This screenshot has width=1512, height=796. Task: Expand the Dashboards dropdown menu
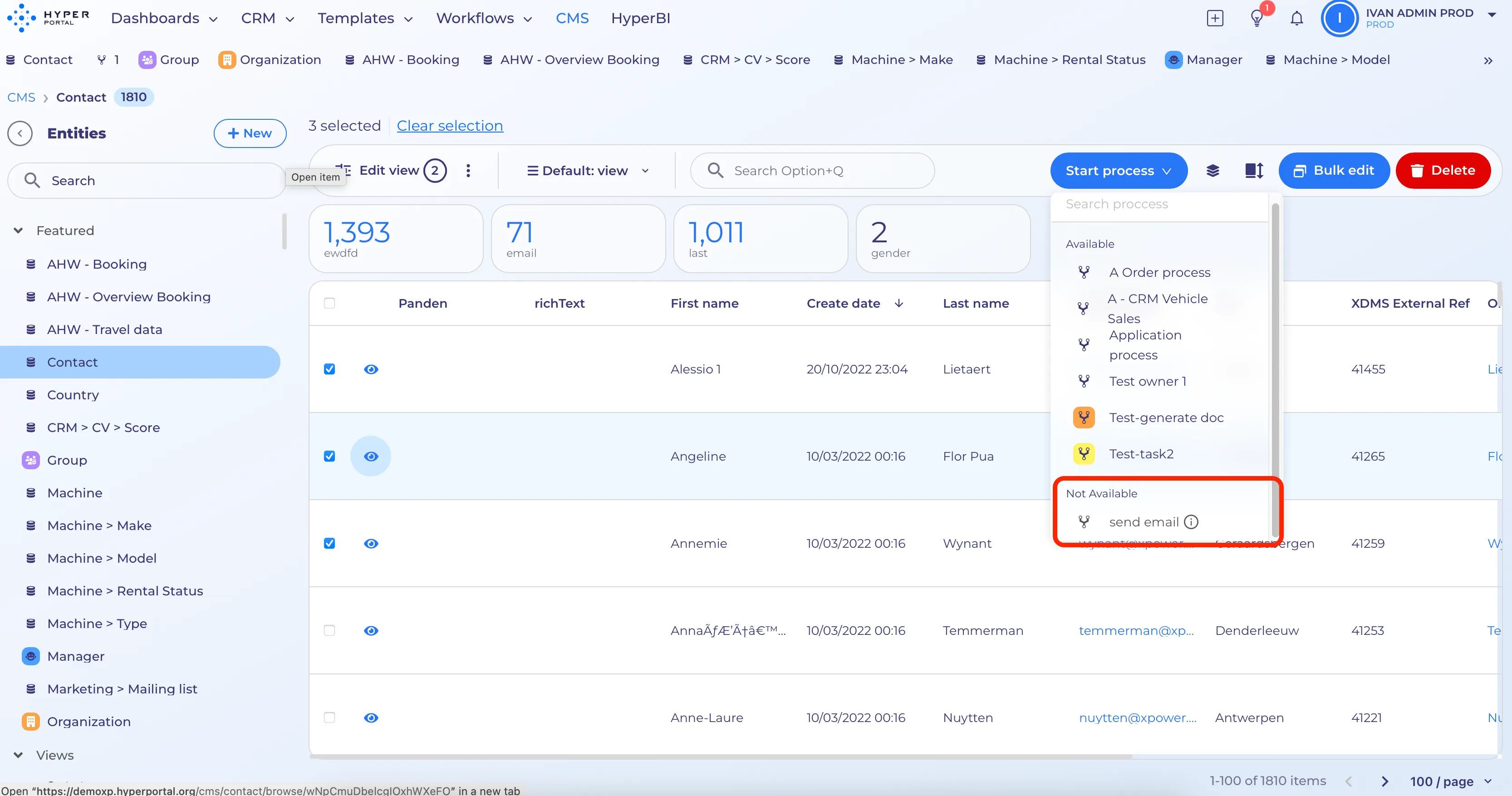coord(164,18)
